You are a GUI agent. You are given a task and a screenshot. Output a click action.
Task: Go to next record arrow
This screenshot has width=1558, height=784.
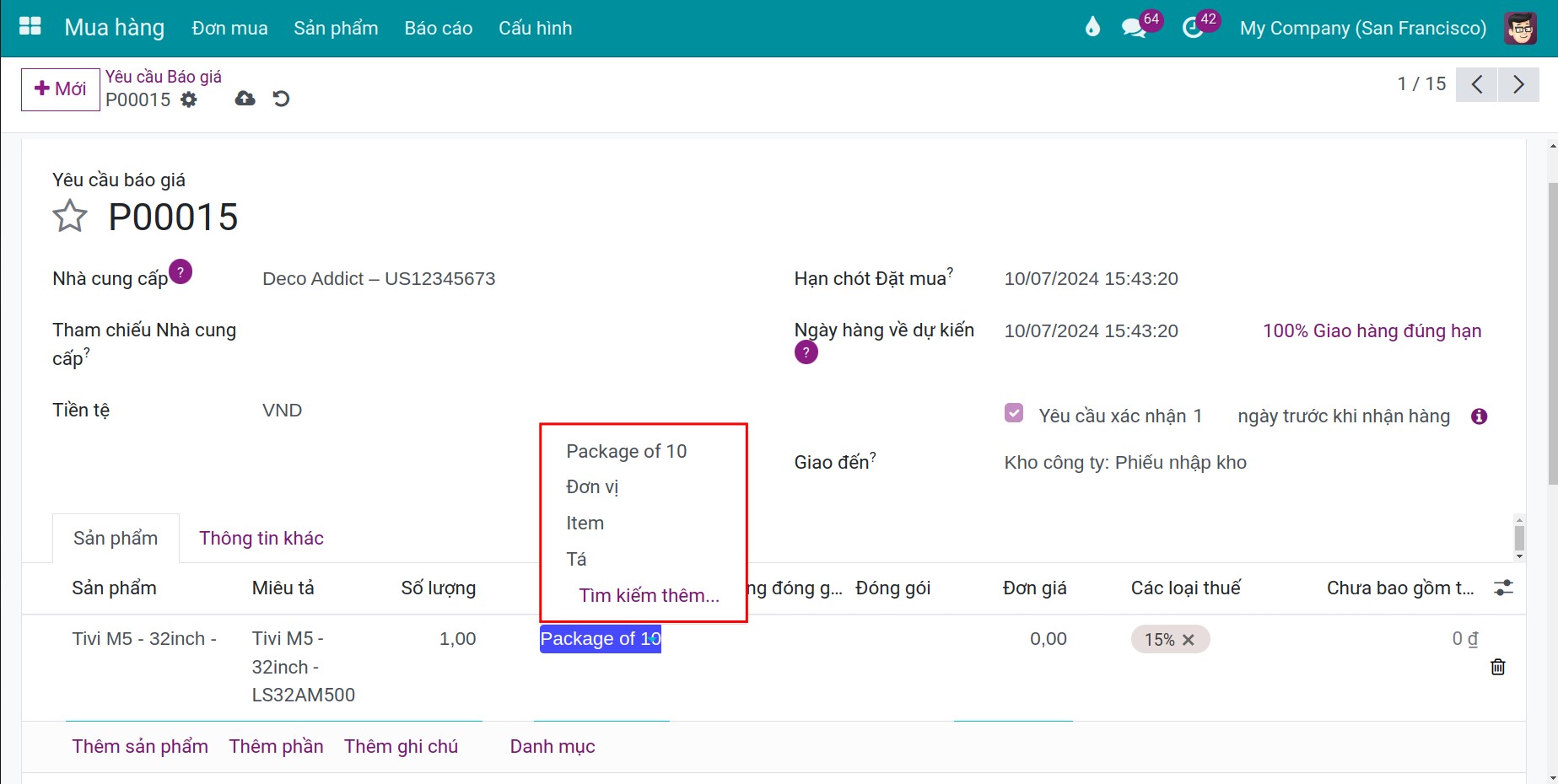[1518, 84]
